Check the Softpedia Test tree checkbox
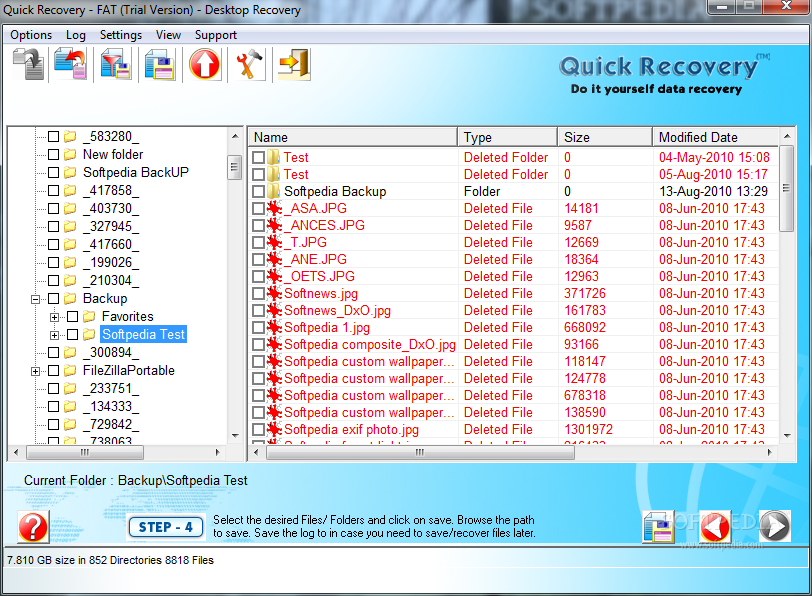Screen dimensions: 812x596 coord(72,335)
